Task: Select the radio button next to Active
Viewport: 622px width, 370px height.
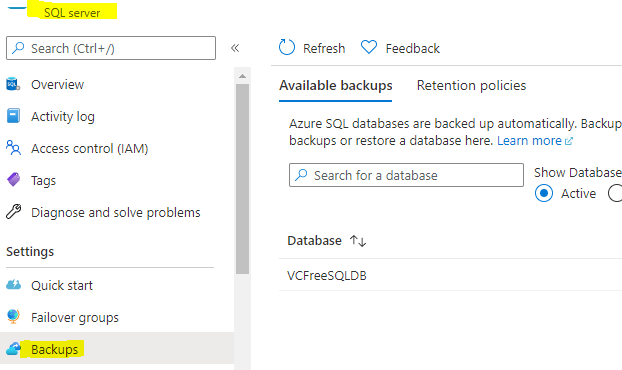Action: tap(616, 193)
